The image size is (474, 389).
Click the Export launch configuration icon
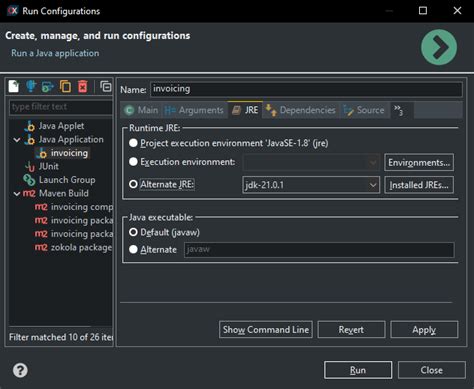(x=48, y=87)
